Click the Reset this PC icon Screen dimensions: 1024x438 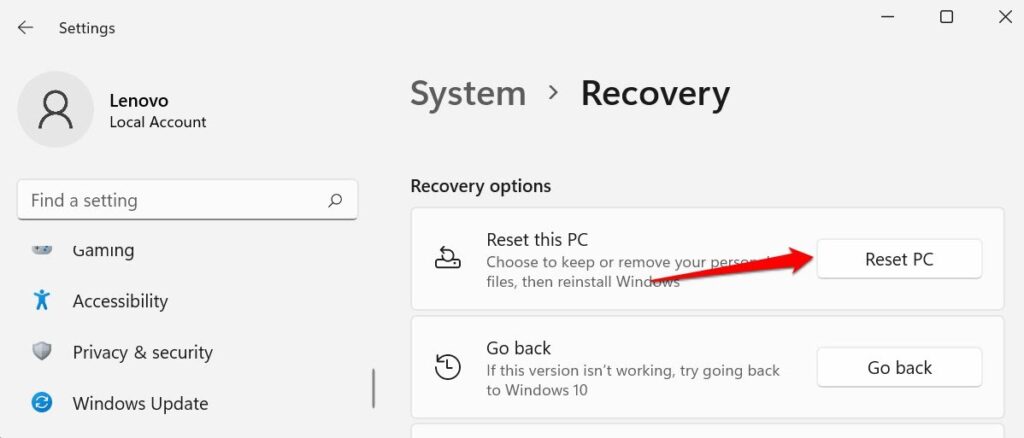click(x=447, y=258)
